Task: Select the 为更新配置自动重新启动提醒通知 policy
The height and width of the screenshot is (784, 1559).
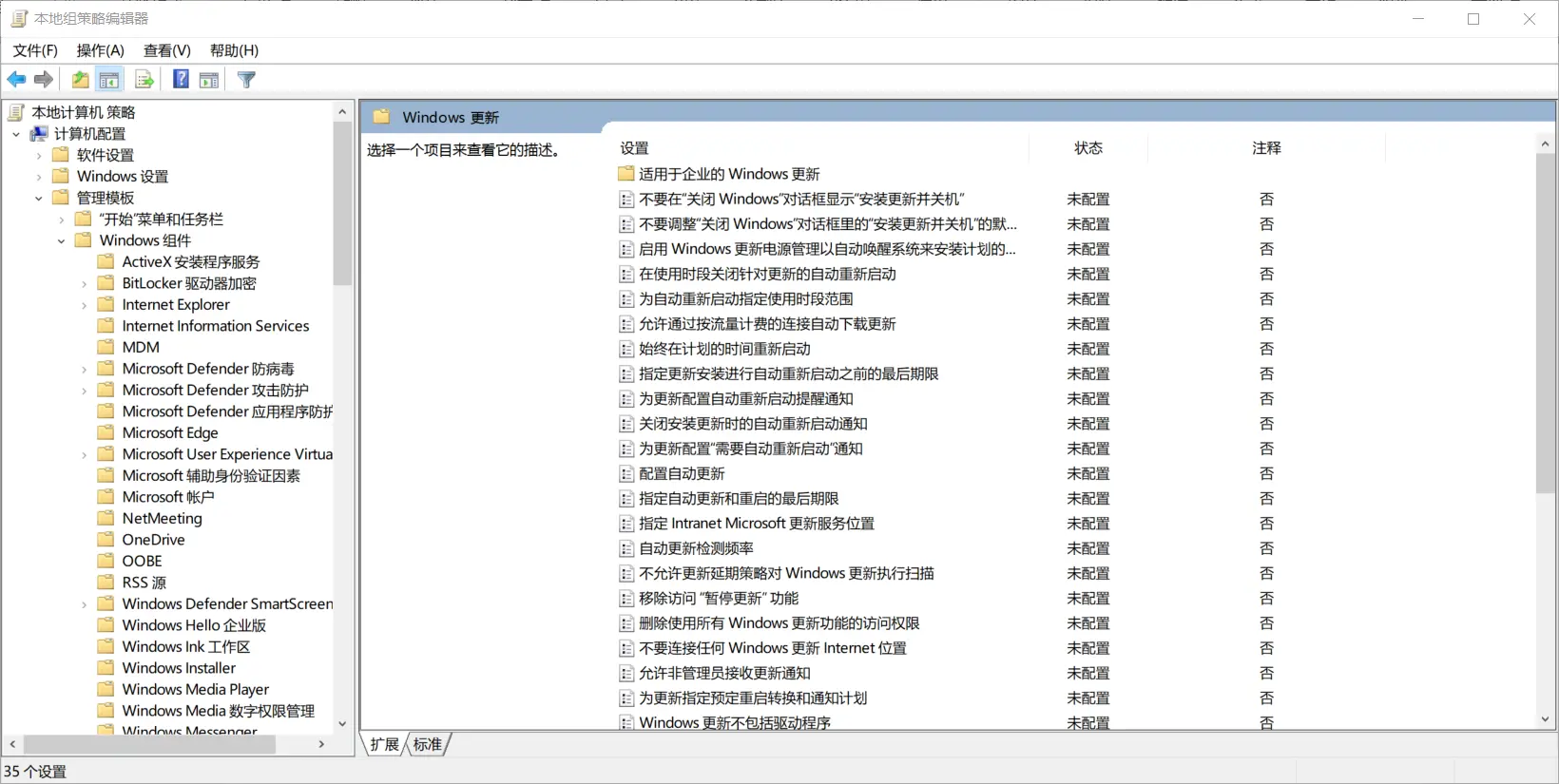Action: point(746,399)
